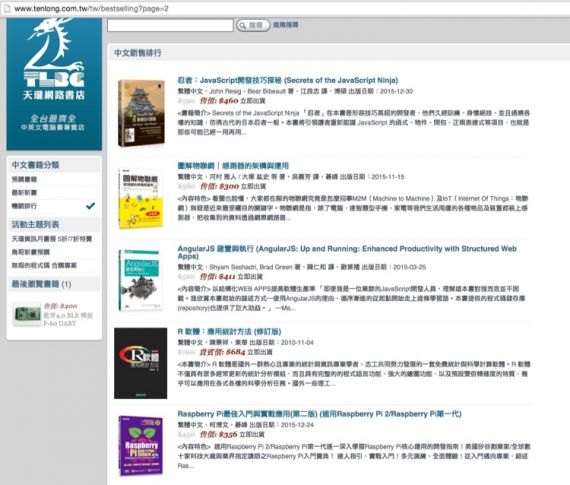
Task: Click the 2015-12-30 publication date text
Action: (397, 91)
